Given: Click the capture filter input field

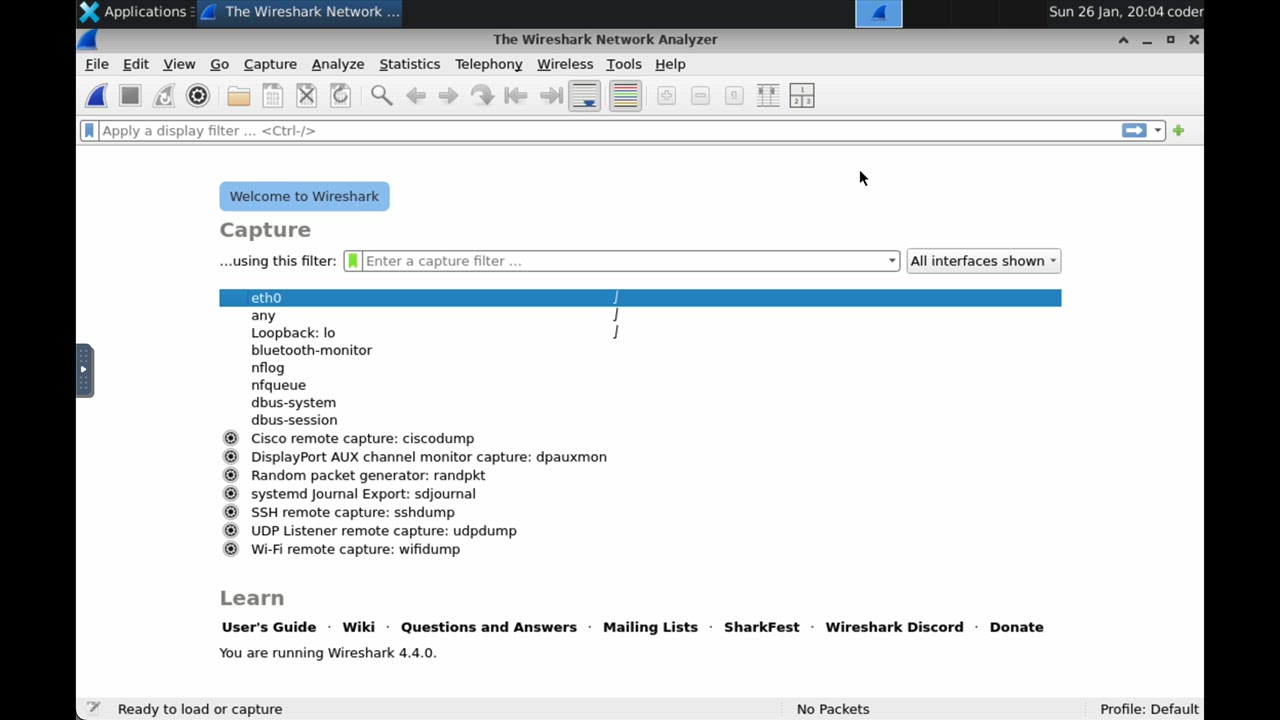Looking at the screenshot, I should (x=624, y=261).
